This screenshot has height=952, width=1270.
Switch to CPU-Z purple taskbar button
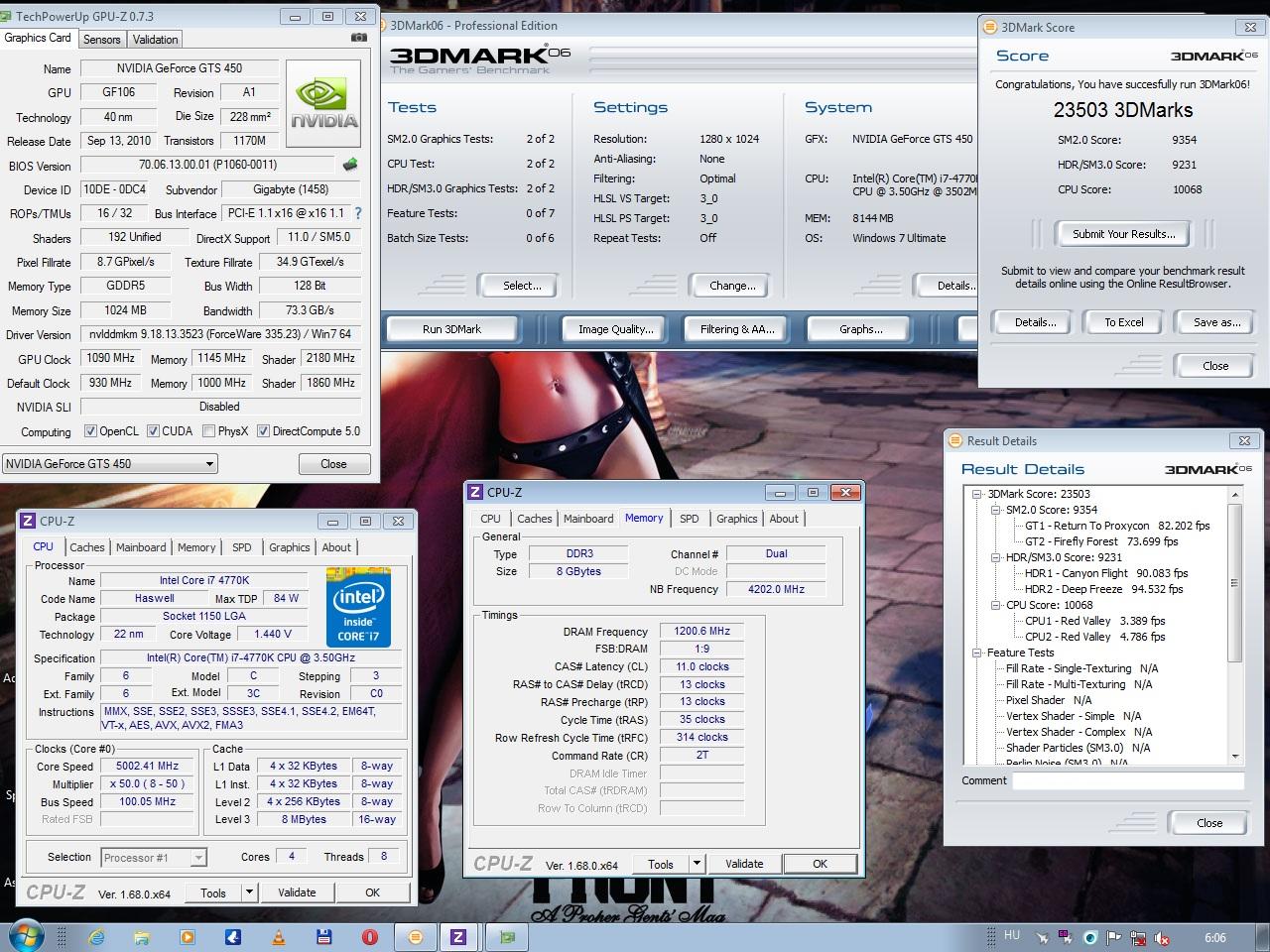tap(458, 936)
